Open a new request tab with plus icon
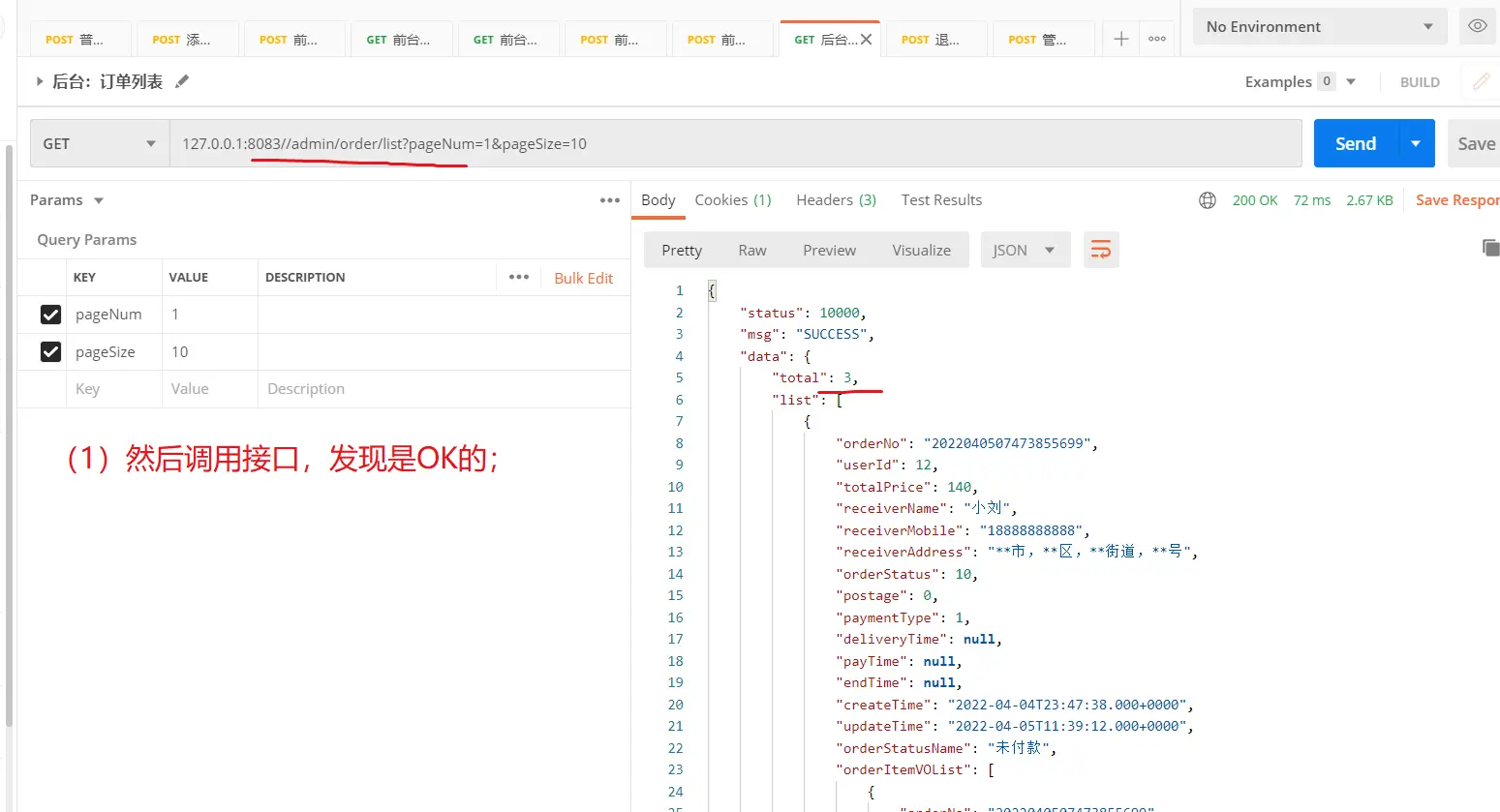The height and width of the screenshot is (812, 1500). point(1120,39)
